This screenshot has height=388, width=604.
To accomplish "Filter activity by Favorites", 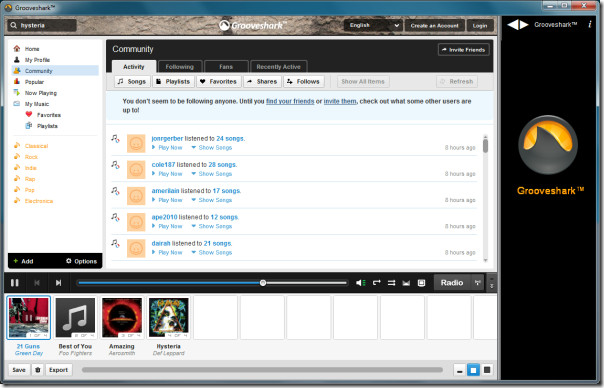I will tap(219, 82).
